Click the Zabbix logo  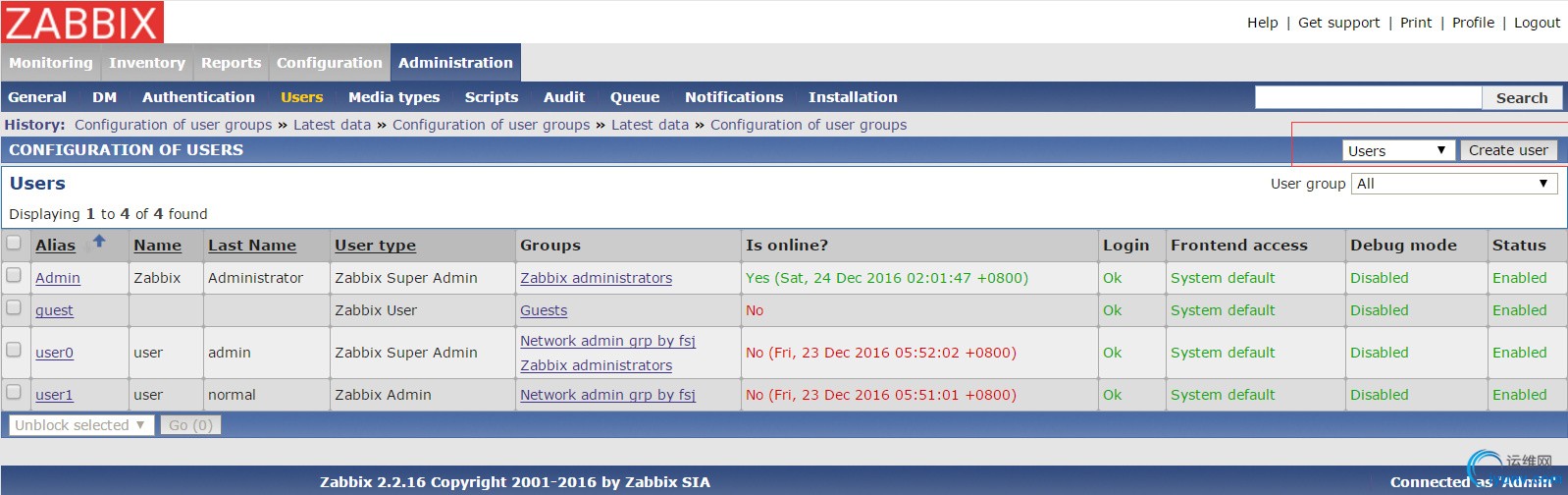tap(82, 22)
